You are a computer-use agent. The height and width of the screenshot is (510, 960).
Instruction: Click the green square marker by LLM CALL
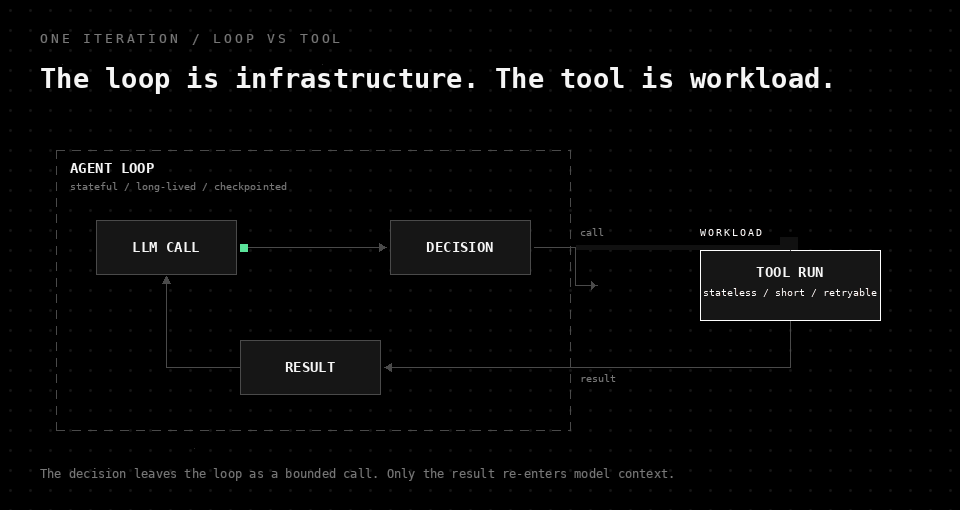click(244, 248)
